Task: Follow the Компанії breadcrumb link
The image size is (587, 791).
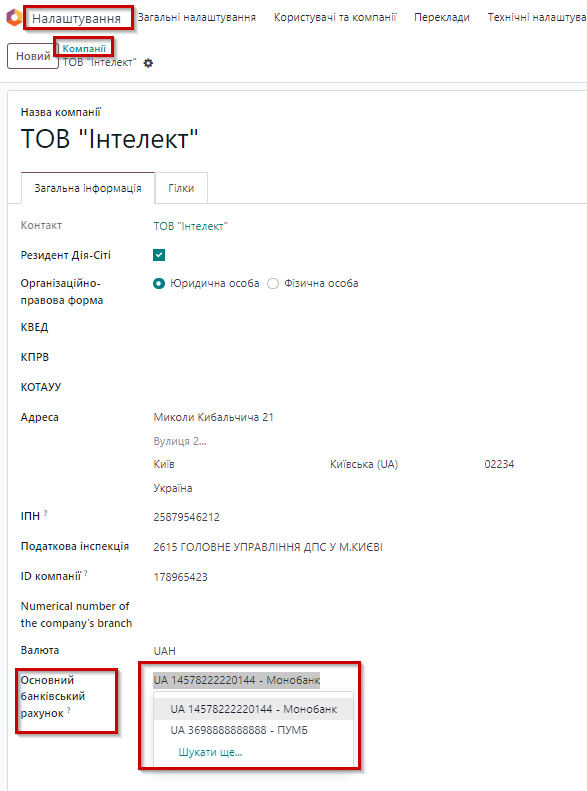Action: [84, 48]
